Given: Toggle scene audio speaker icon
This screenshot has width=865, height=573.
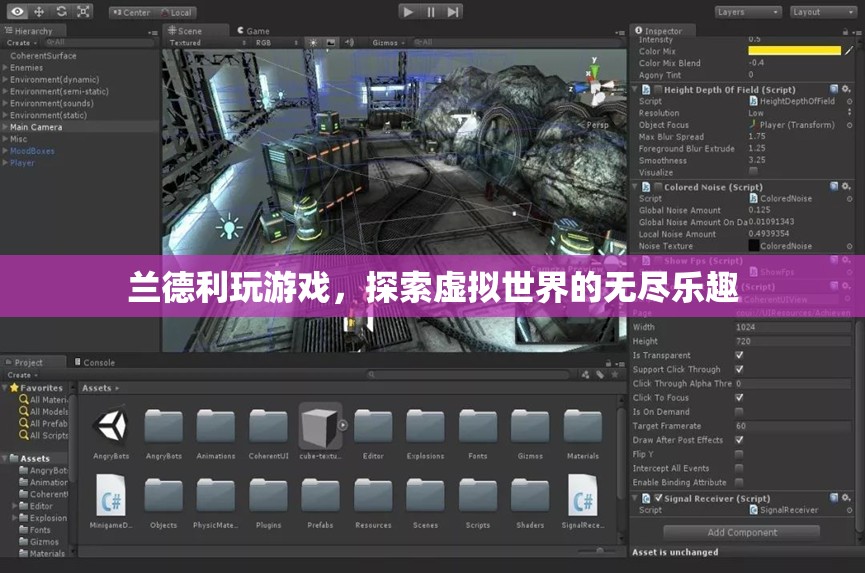Looking at the screenshot, I should 349,42.
